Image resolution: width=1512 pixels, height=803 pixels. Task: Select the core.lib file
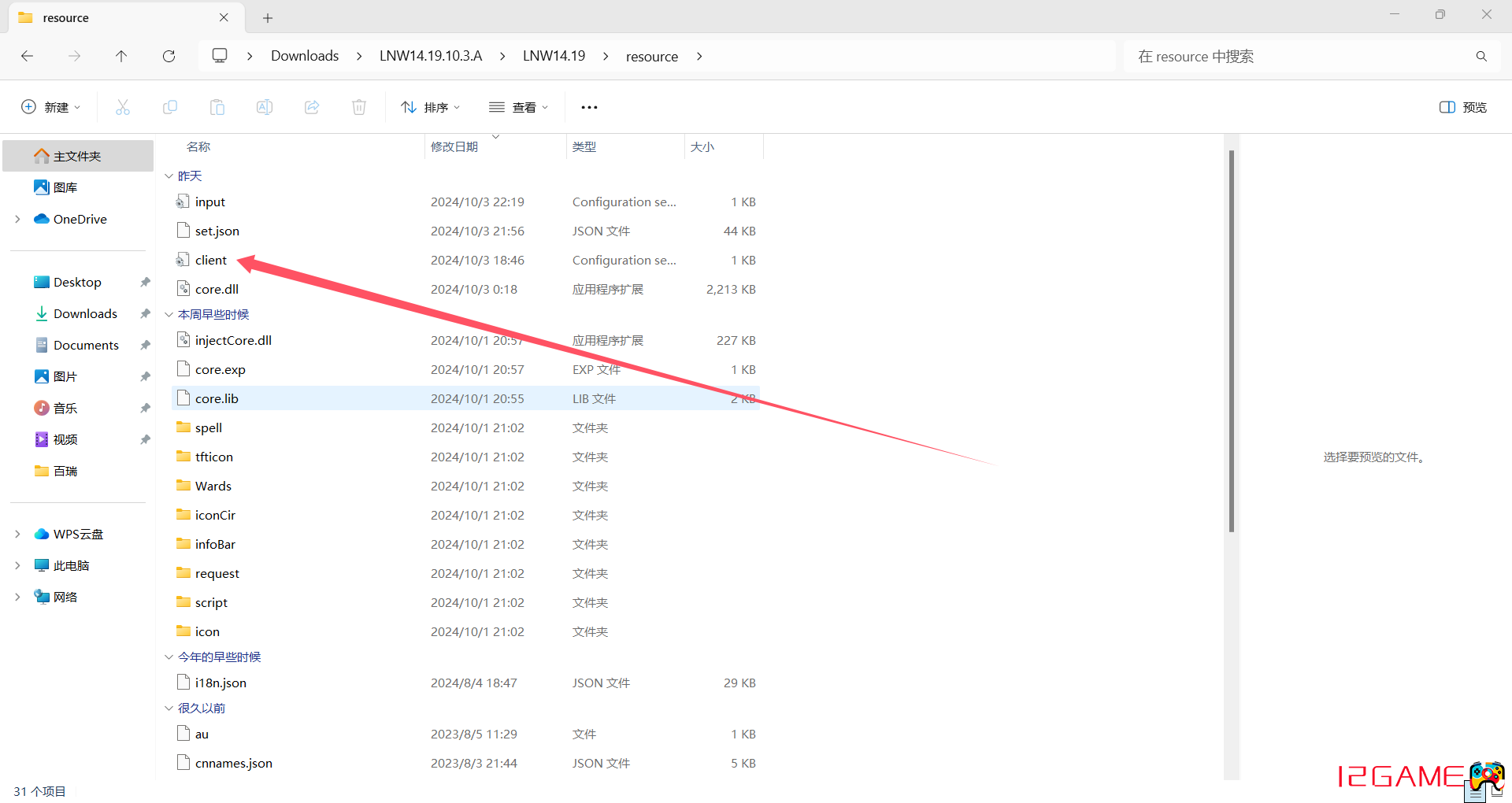pos(465,398)
